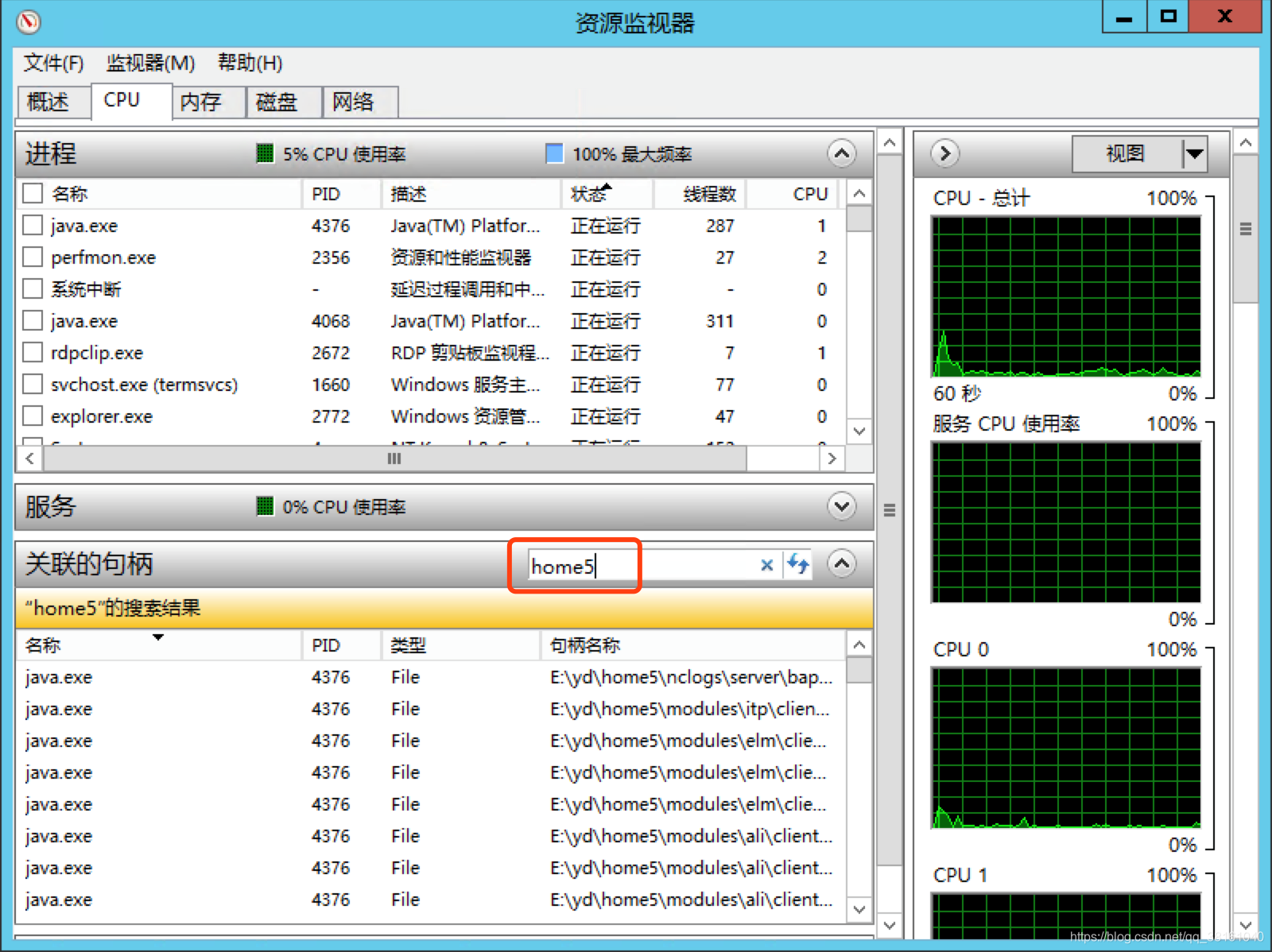1272x952 pixels.
Task: Switch to the 磁盘 tab
Action: pos(284,102)
